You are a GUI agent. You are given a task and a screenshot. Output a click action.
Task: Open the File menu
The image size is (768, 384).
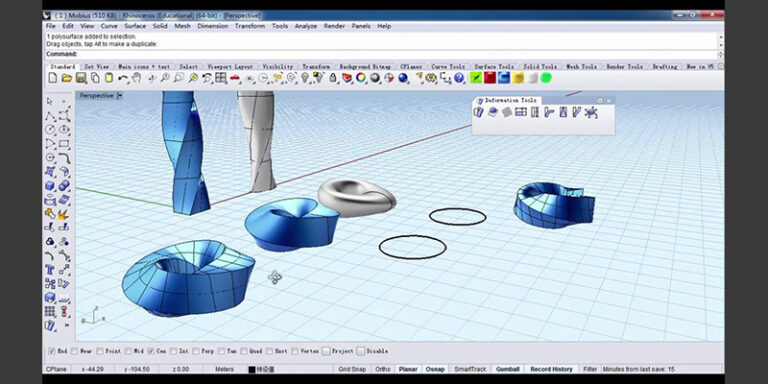coord(50,26)
